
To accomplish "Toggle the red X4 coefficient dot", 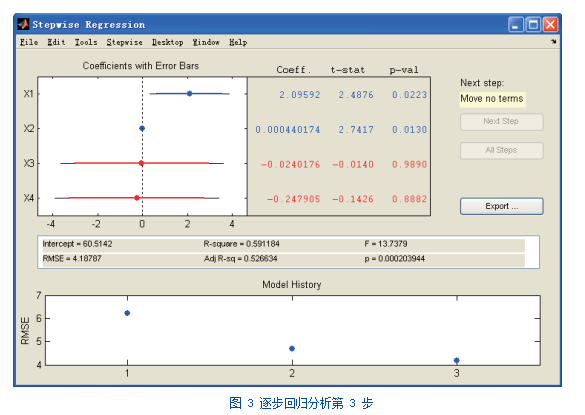I will (x=137, y=198).
